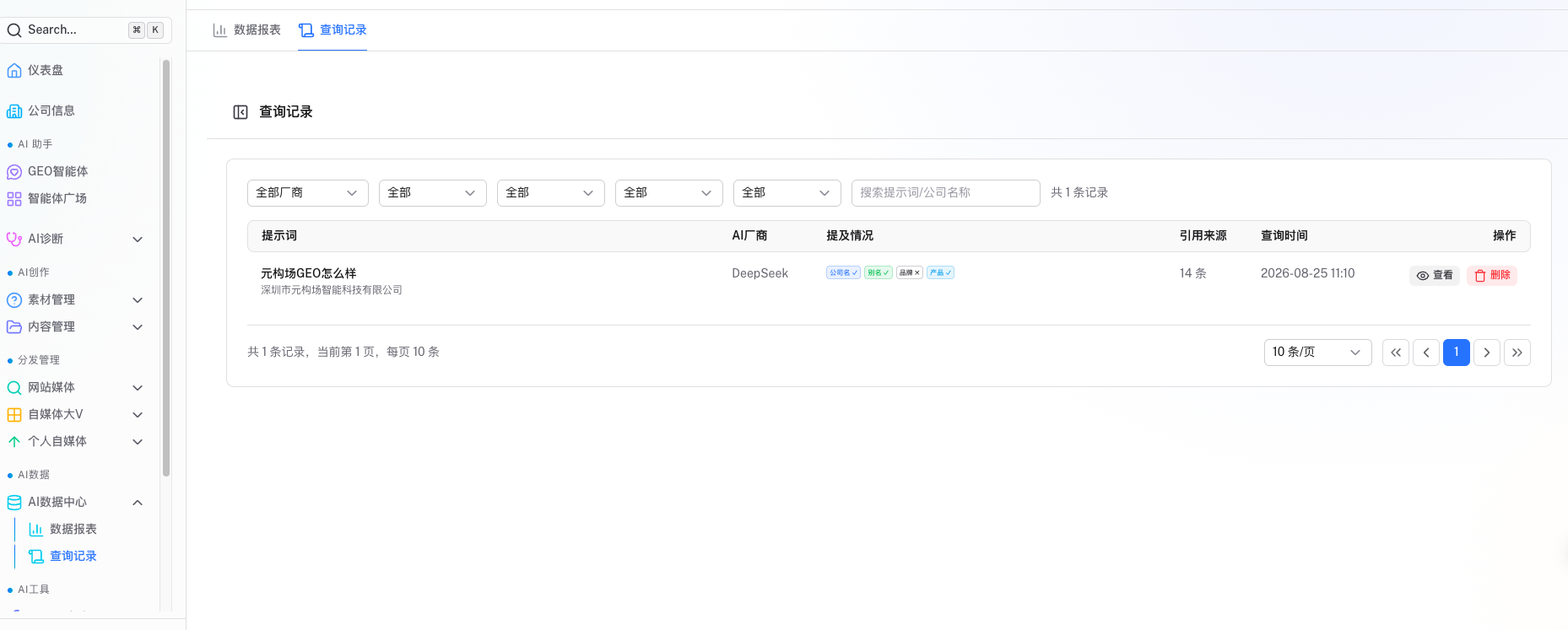
Task: Click the sidebar vertical scrollbar
Action: coord(166,268)
